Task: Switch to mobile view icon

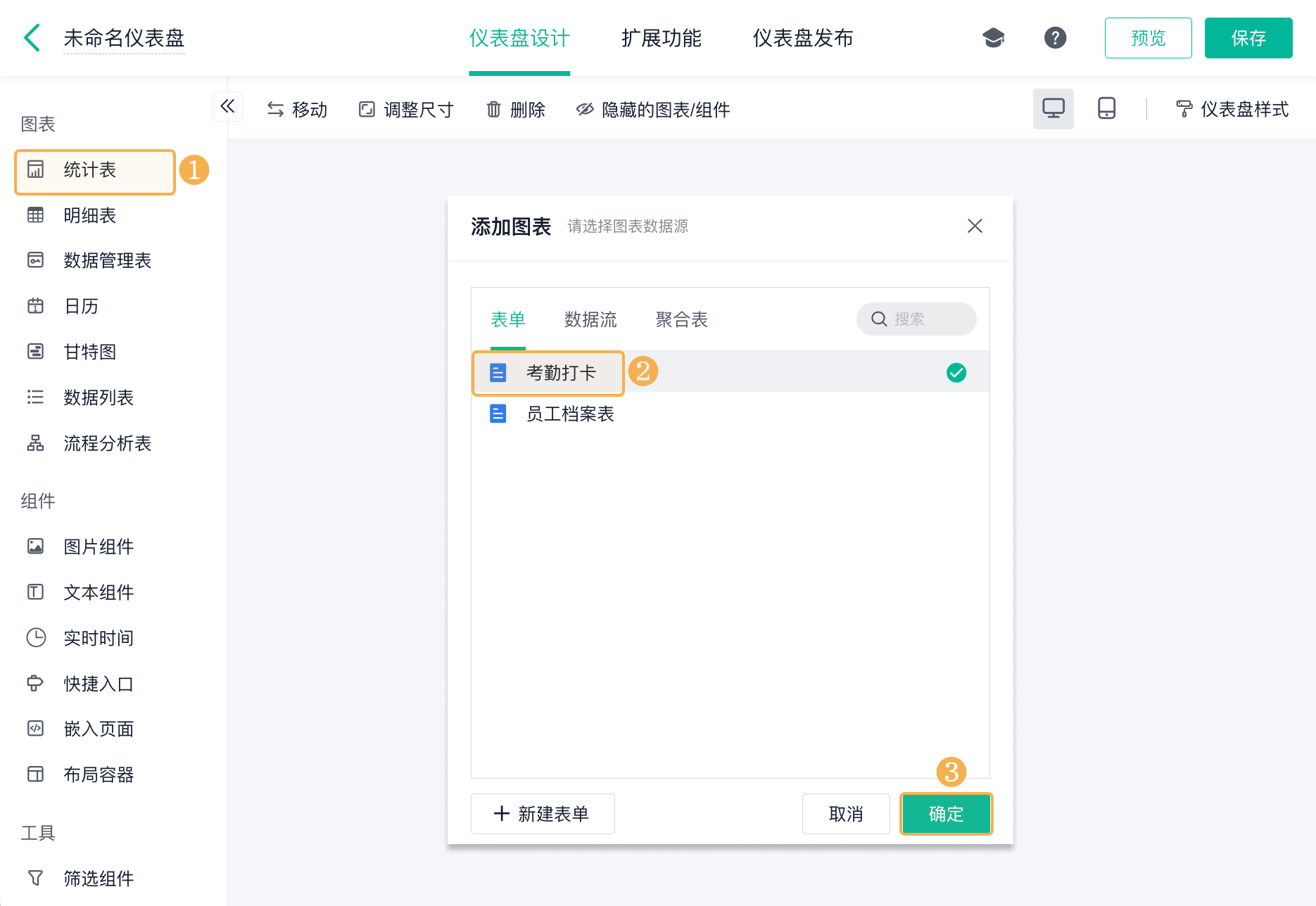Action: (x=1106, y=109)
